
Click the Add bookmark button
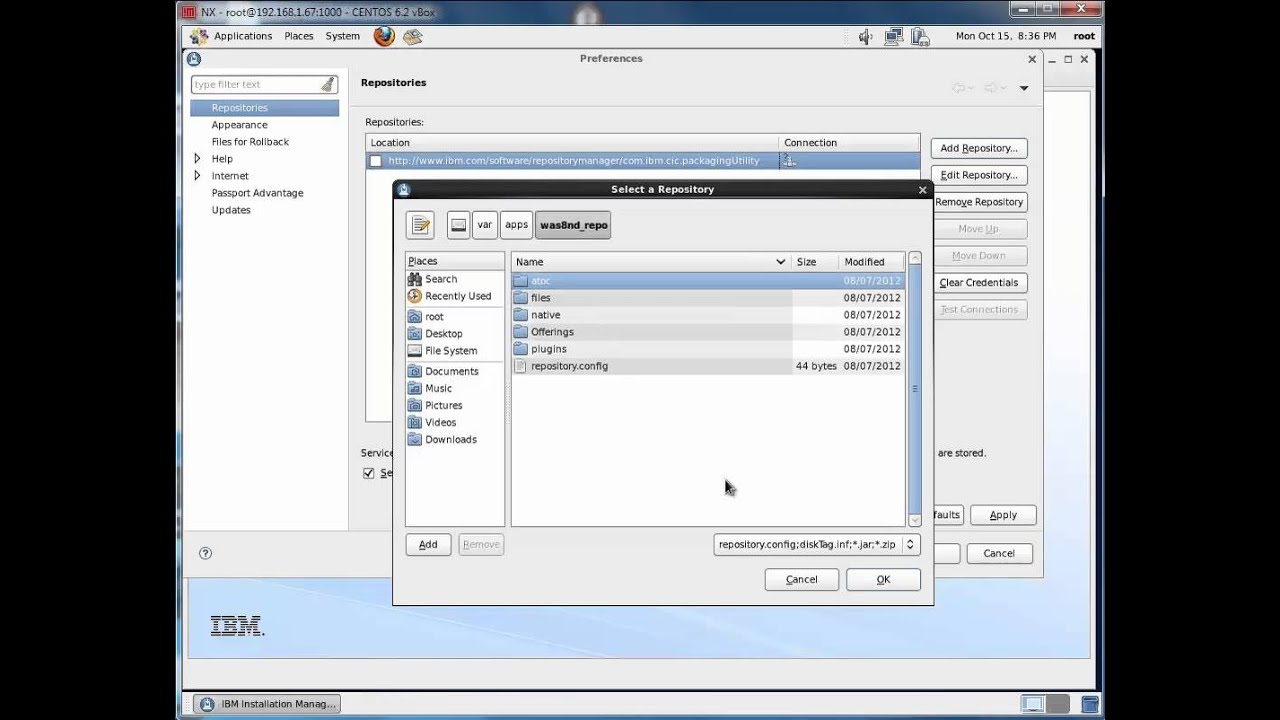tap(428, 544)
